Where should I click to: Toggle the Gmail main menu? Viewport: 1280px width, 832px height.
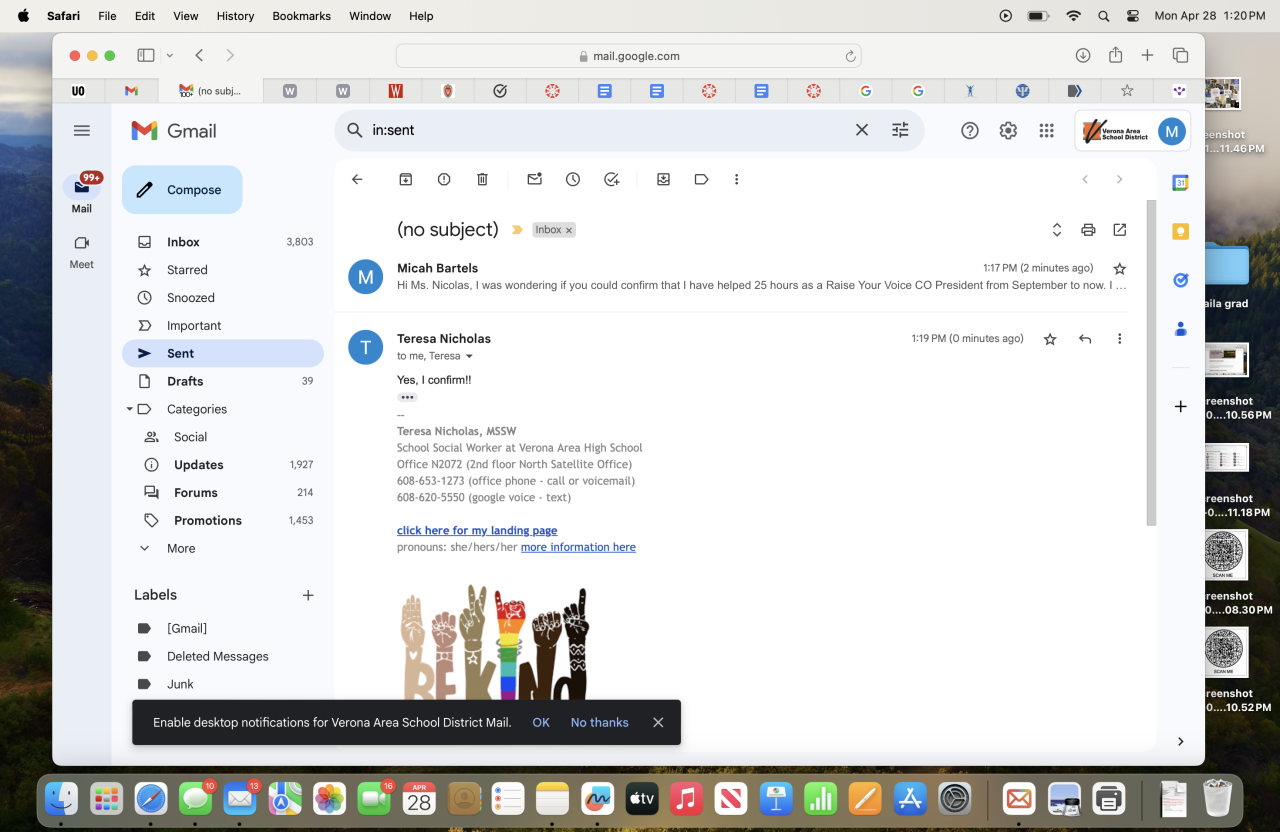click(x=82, y=131)
